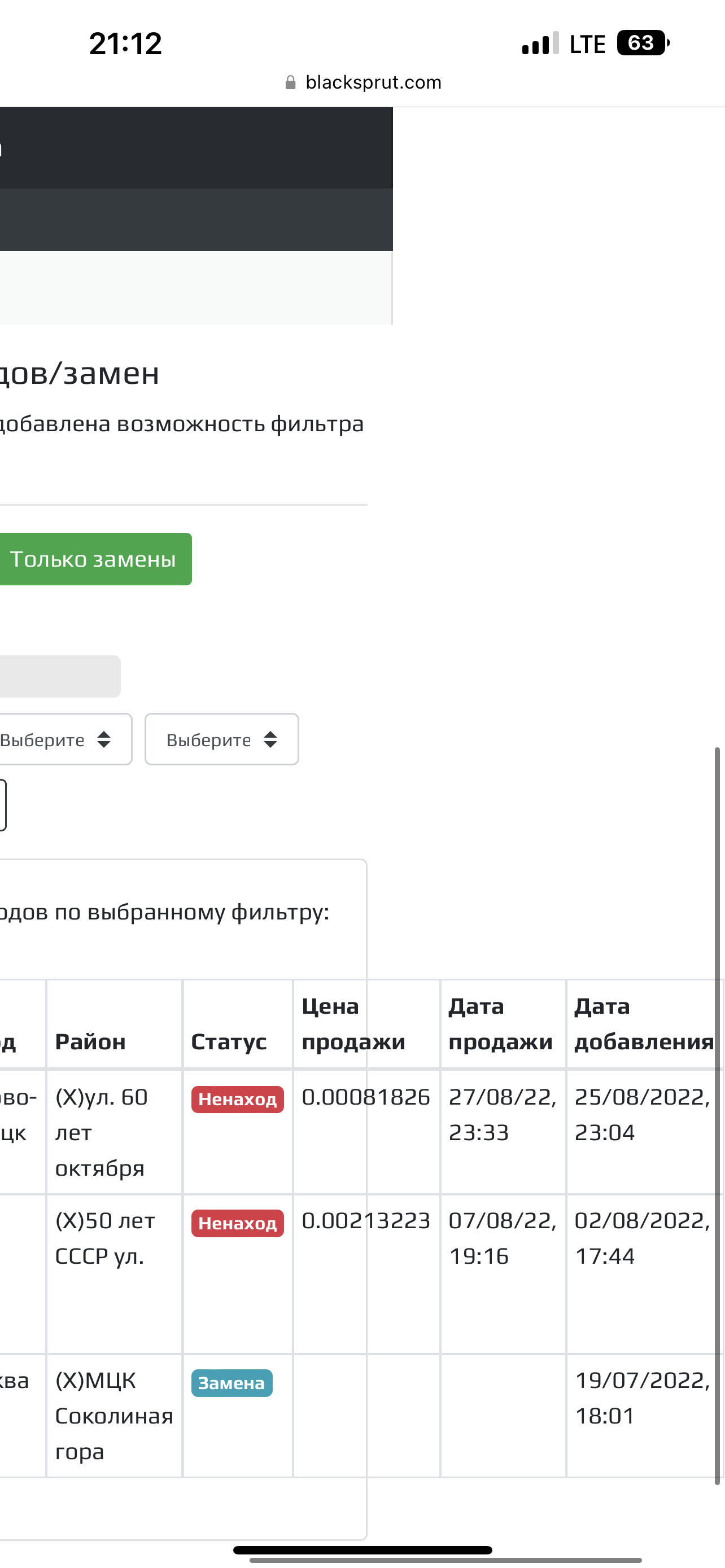Image resolution: width=725 pixels, height=1568 pixels.
Task: Select price value 0.00081826
Action: (366, 1097)
